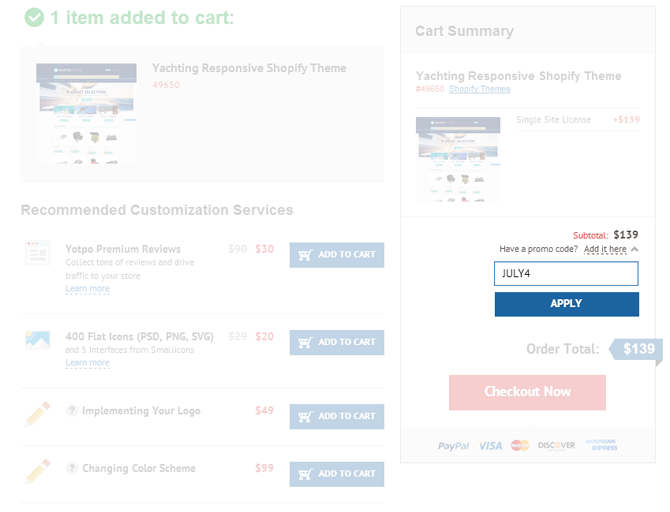Open Learn more under Yotpo Premium Reviews
Image resolution: width=670 pixels, height=512 pixels.
click(x=88, y=288)
